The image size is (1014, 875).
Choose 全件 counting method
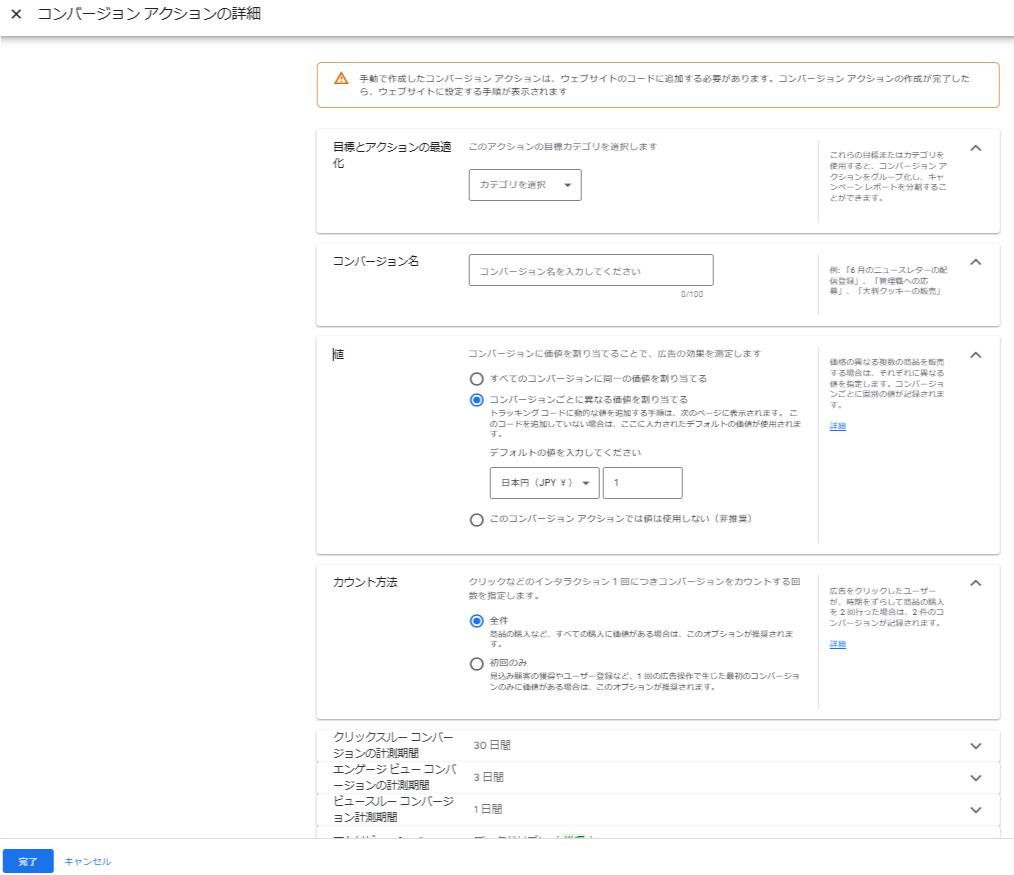(477, 621)
